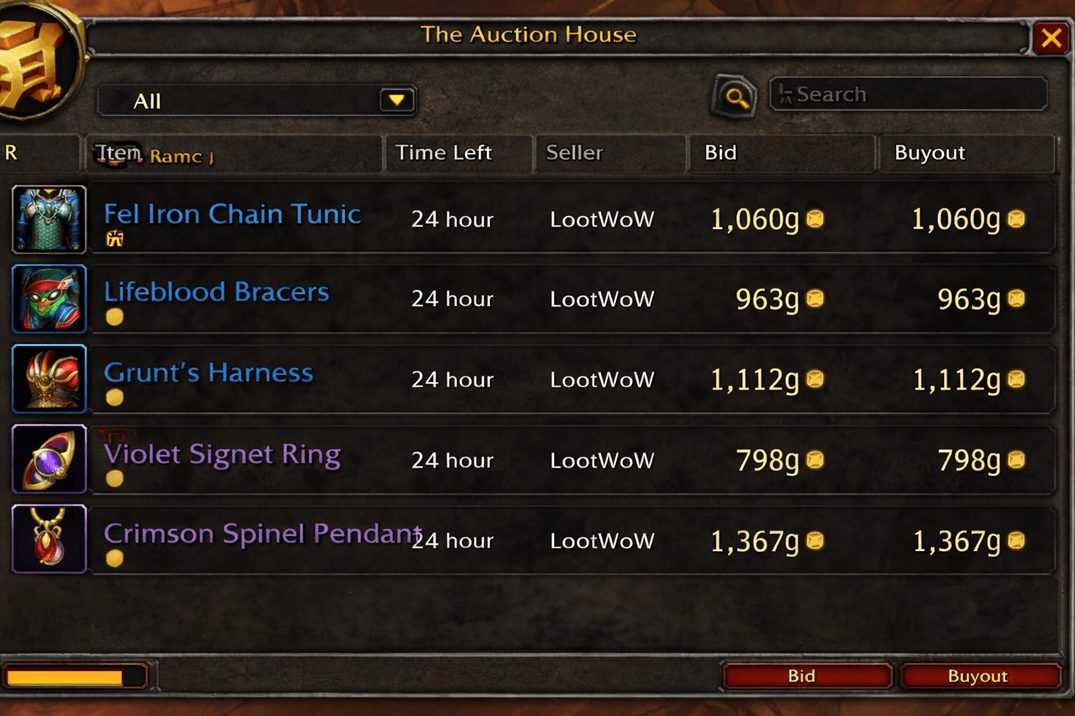Sort listings by Time Left column

click(444, 153)
